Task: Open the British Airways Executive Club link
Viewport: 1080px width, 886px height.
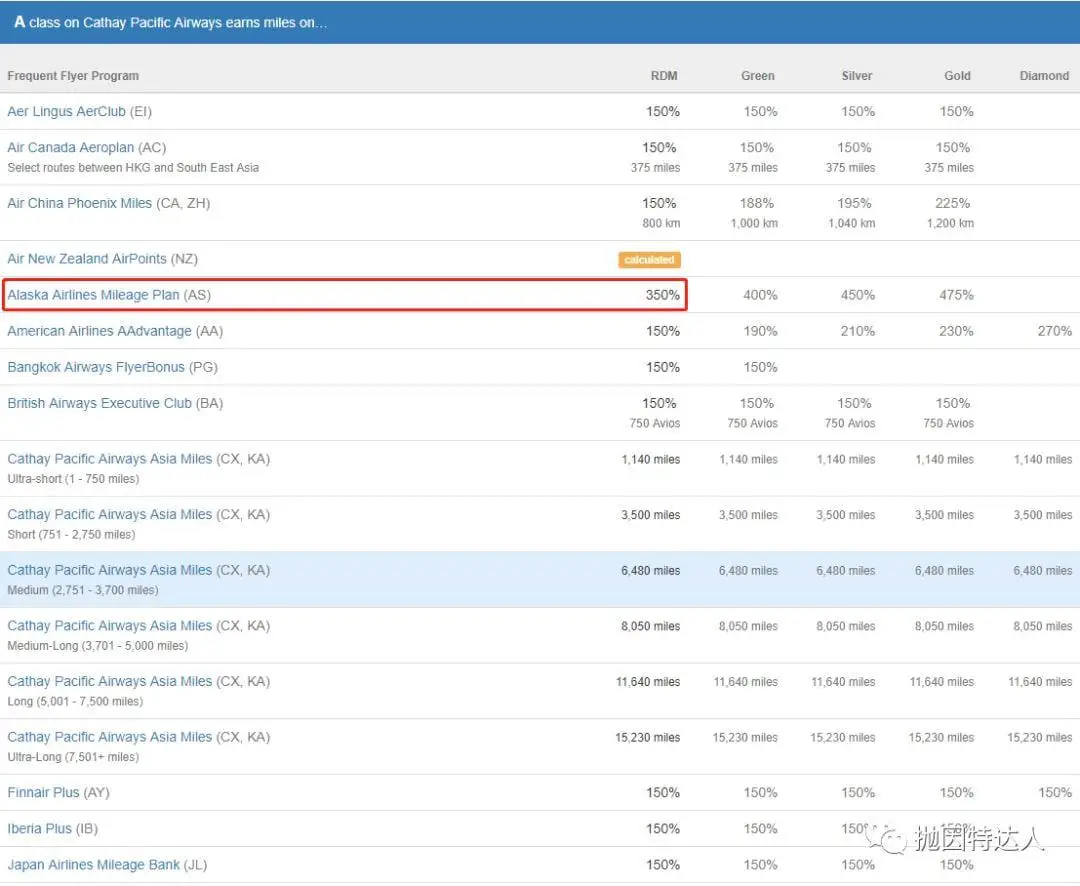Action: tap(100, 403)
